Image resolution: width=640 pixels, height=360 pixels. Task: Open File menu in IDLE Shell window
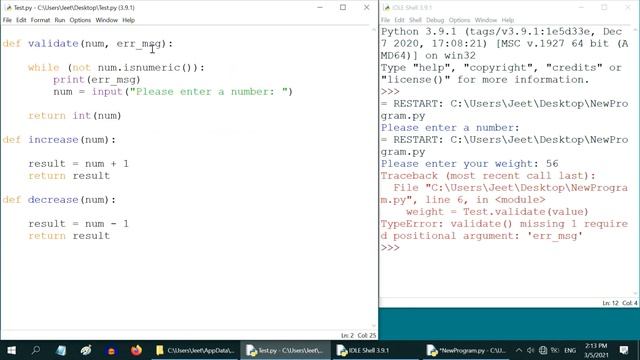[x=385, y=20]
